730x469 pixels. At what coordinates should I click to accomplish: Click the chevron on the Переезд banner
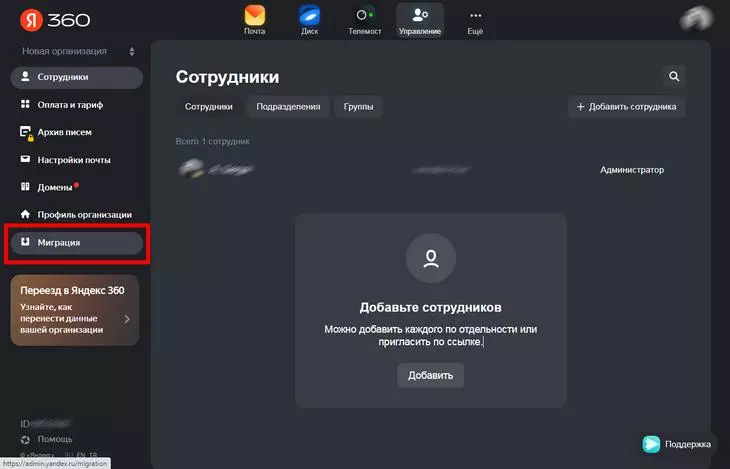click(127, 319)
